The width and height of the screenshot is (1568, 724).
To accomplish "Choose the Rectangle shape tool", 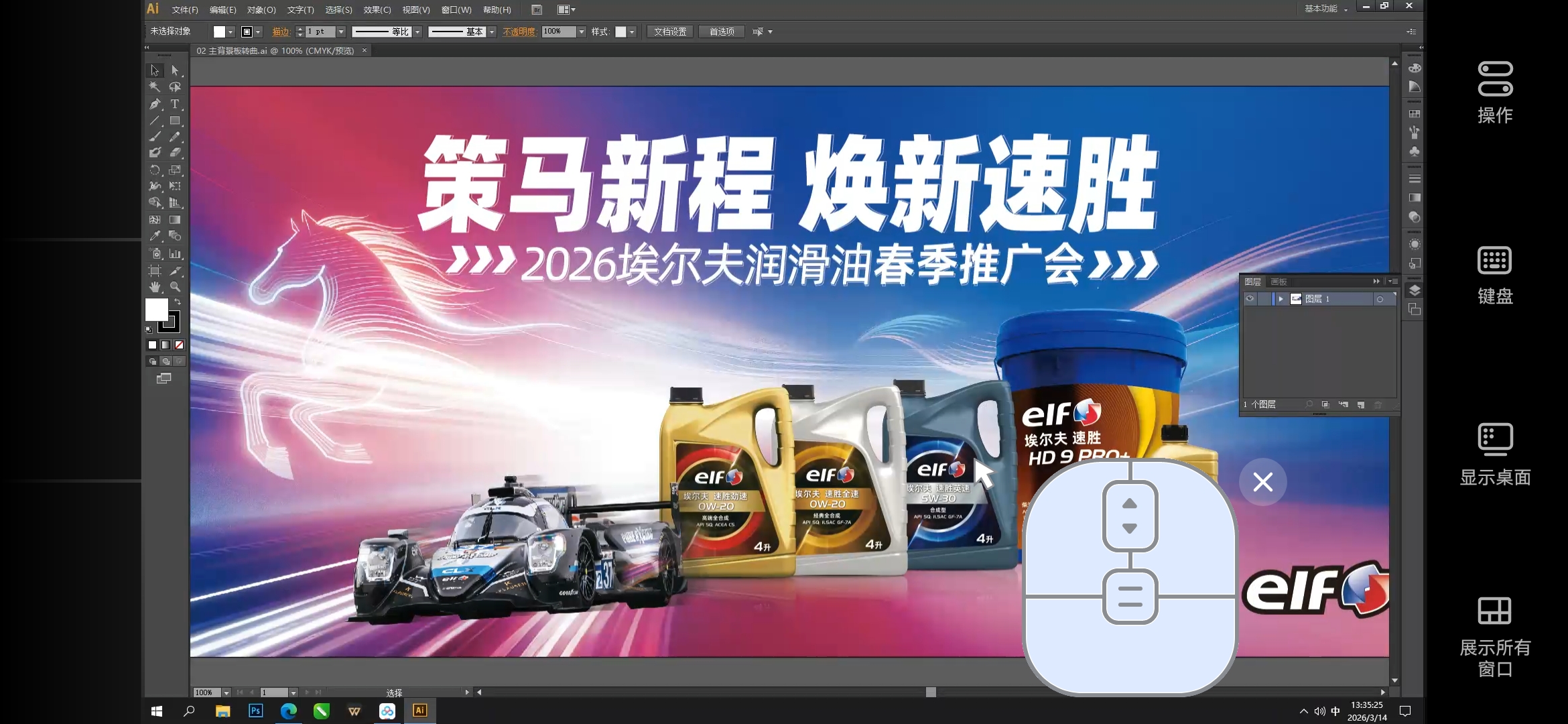I will 175,121.
